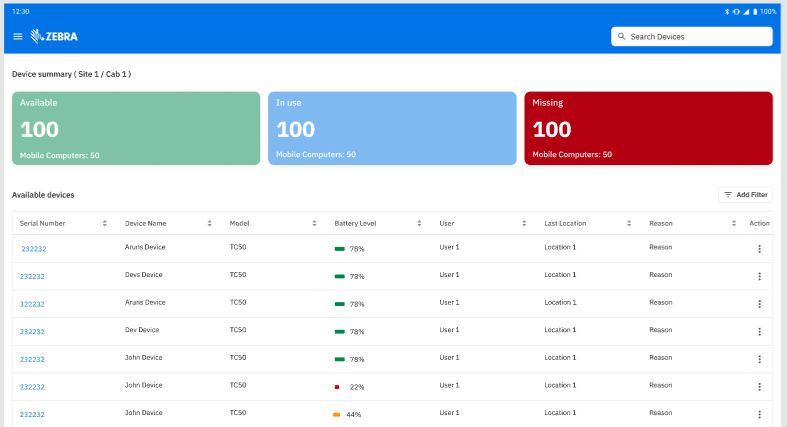
Task: Sort table by Device Name arrows
Action: pos(209,223)
